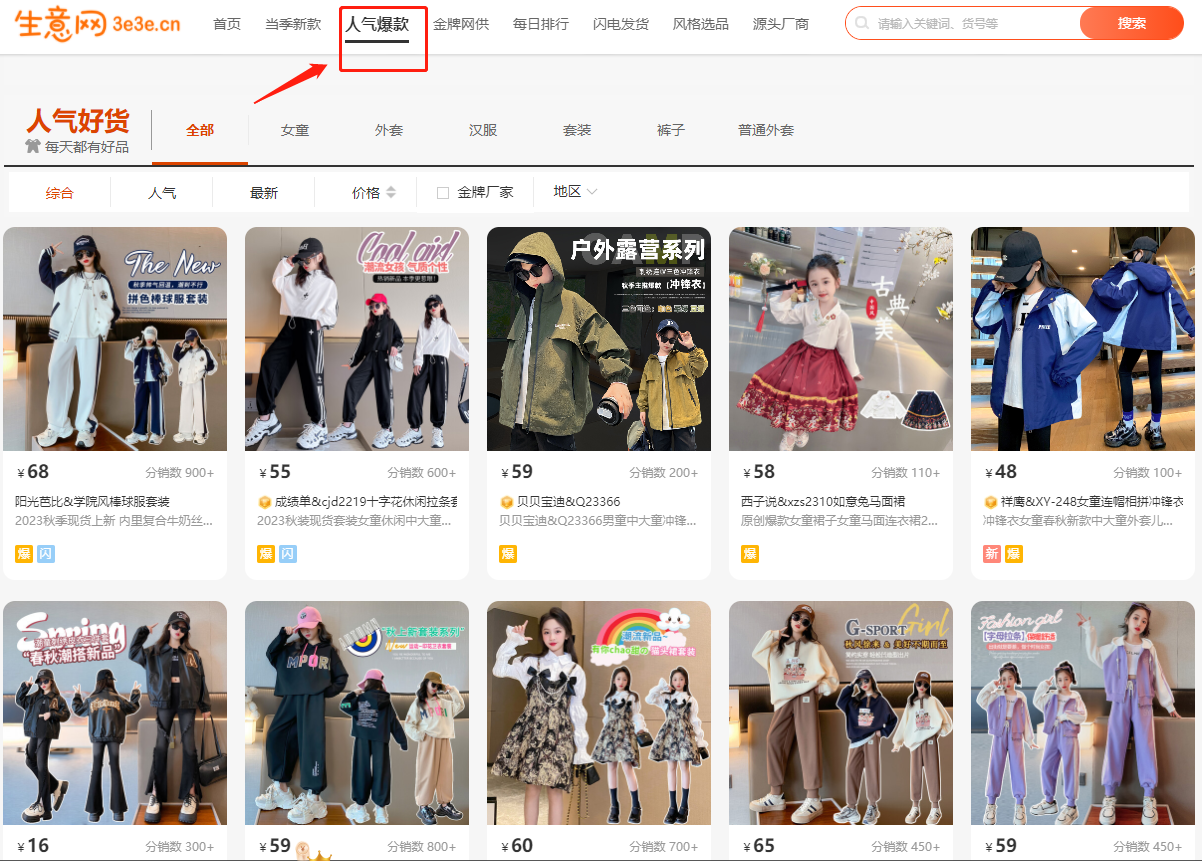Click the 爆 badge under 阳光芭比 product

click(x=23, y=554)
